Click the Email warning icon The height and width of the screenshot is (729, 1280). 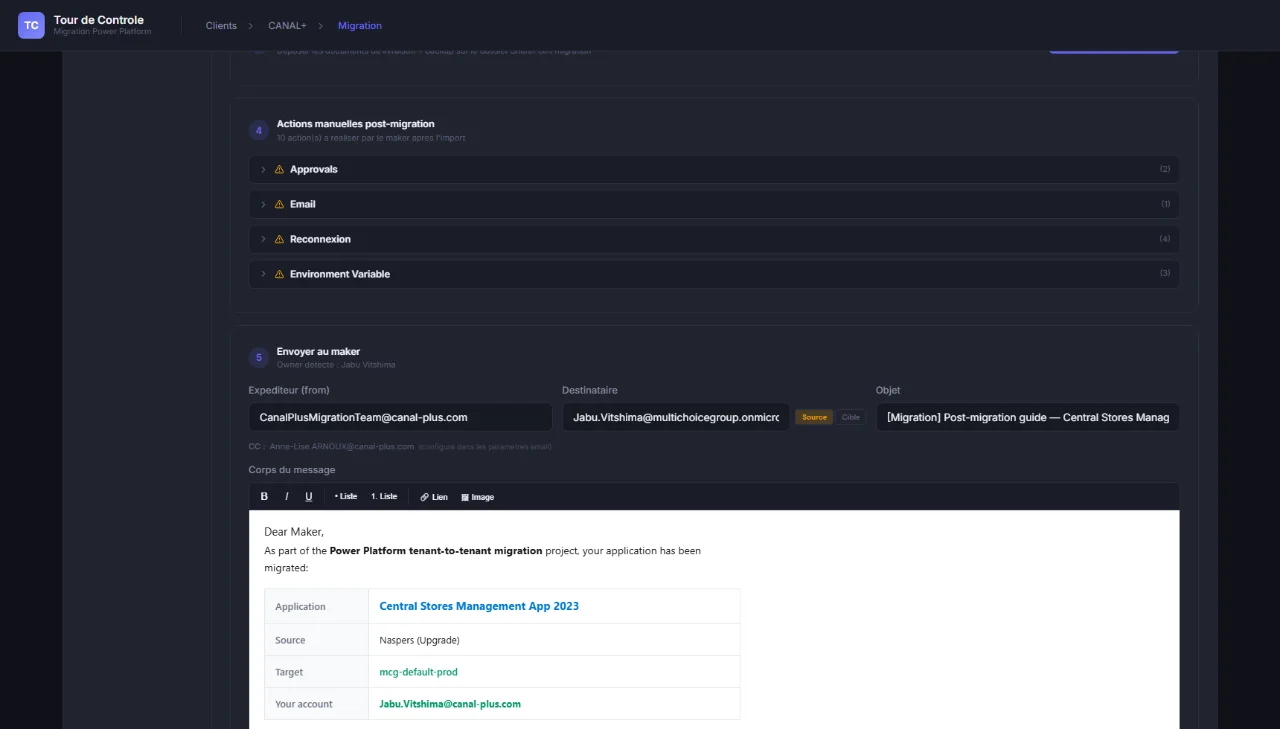click(279, 204)
